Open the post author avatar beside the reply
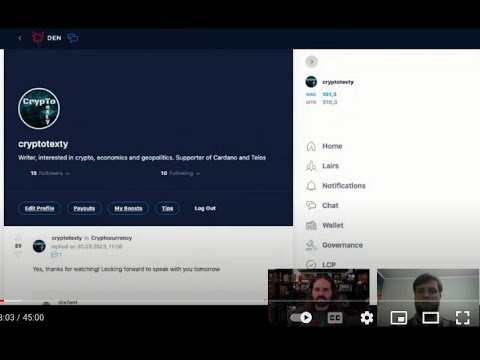 (39, 246)
